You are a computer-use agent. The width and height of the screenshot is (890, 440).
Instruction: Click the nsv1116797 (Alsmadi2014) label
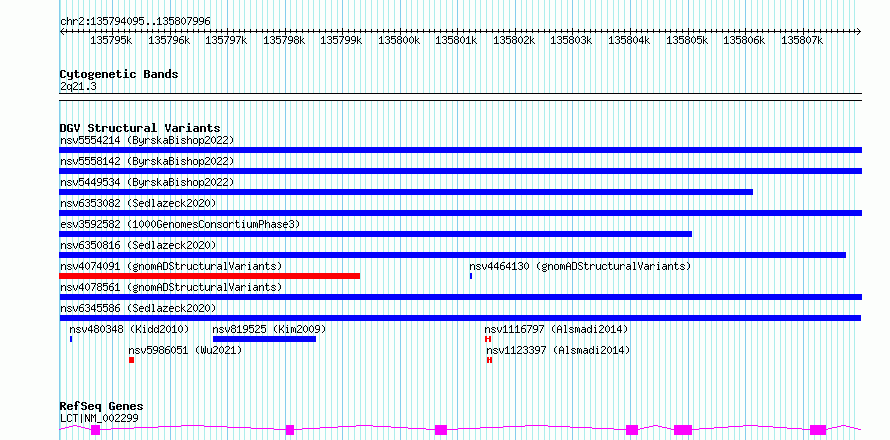pos(556,329)
